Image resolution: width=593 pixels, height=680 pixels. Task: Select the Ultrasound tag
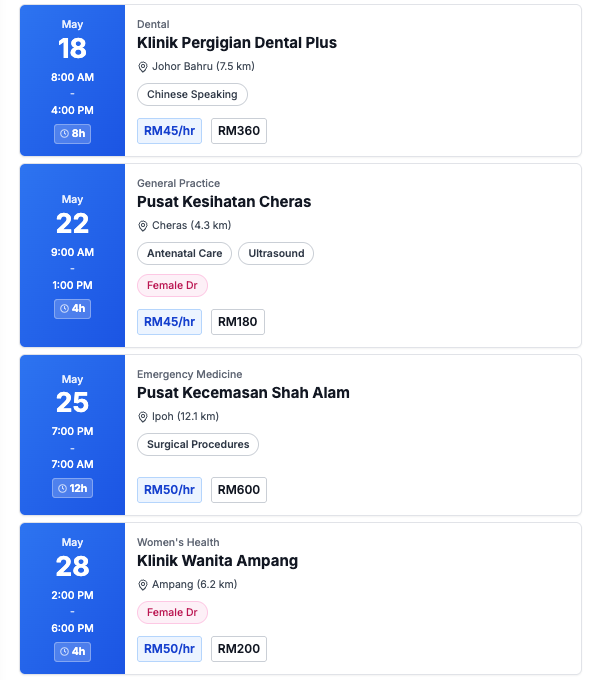click(276, 253)
